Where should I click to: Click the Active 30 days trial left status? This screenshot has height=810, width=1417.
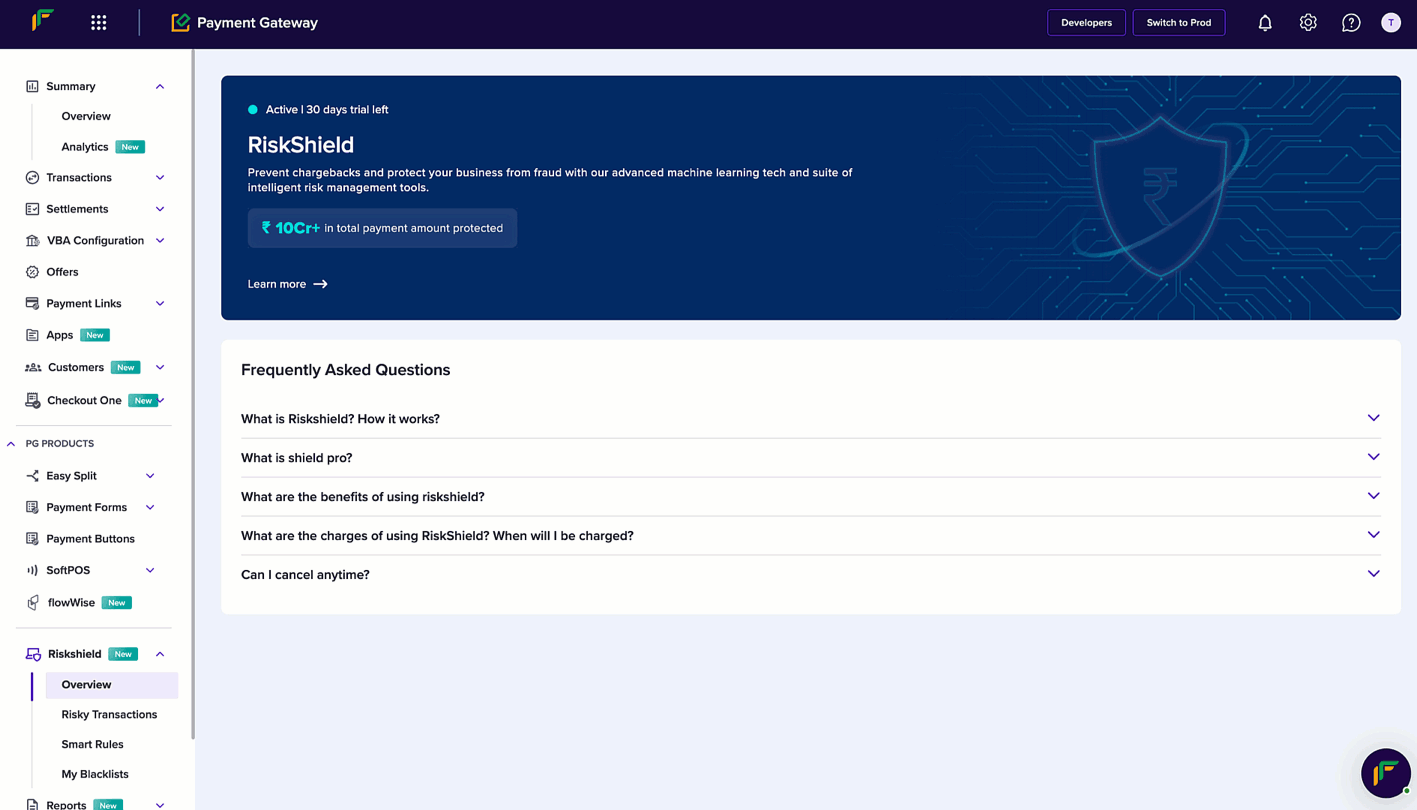tap(318, 110)
